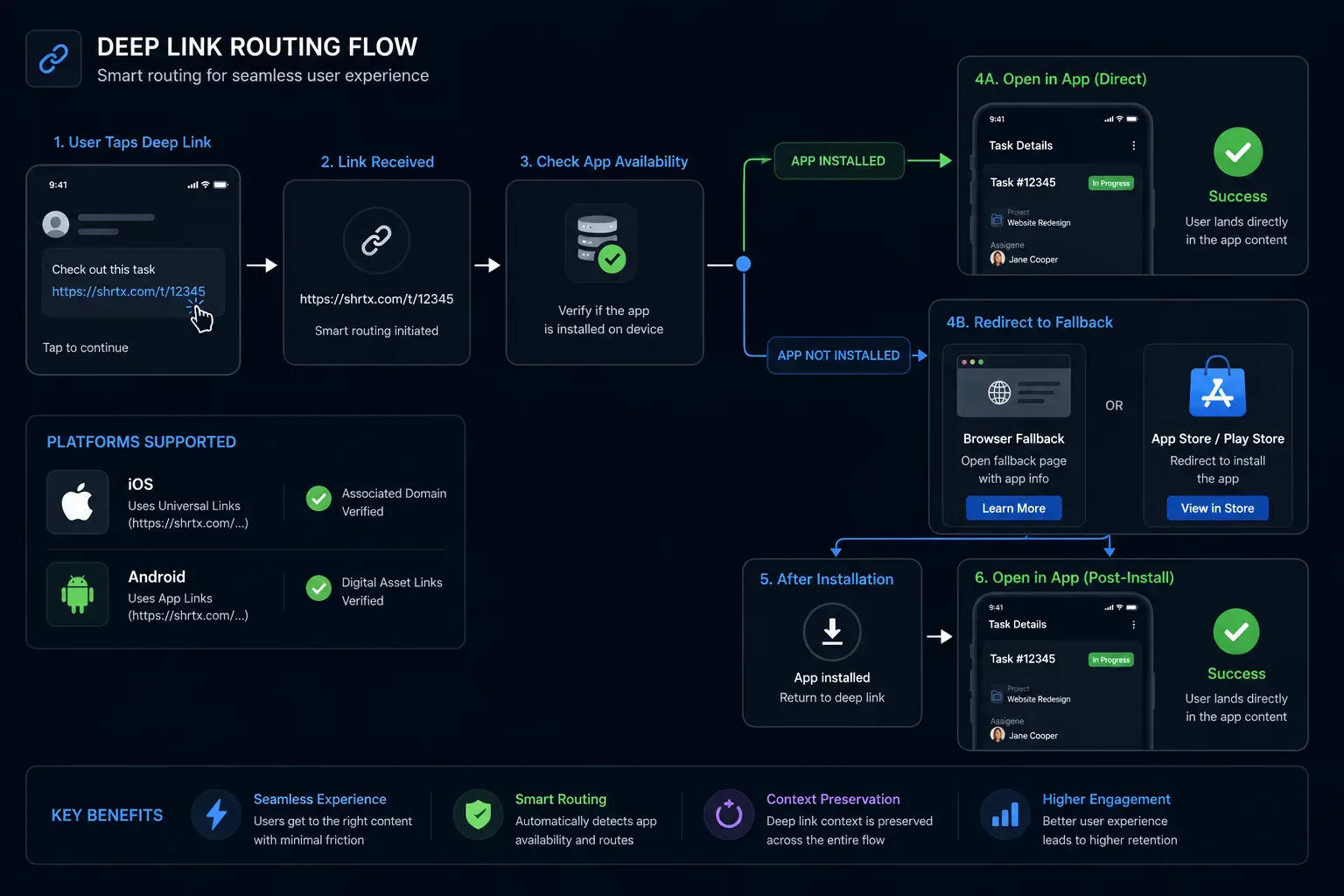The height and width of the screenshot is (896, 1344).
Task: Tap the https://shrtx.com/t/12345 link in the message
Action: pyautogui.click(x=129, y=291)
